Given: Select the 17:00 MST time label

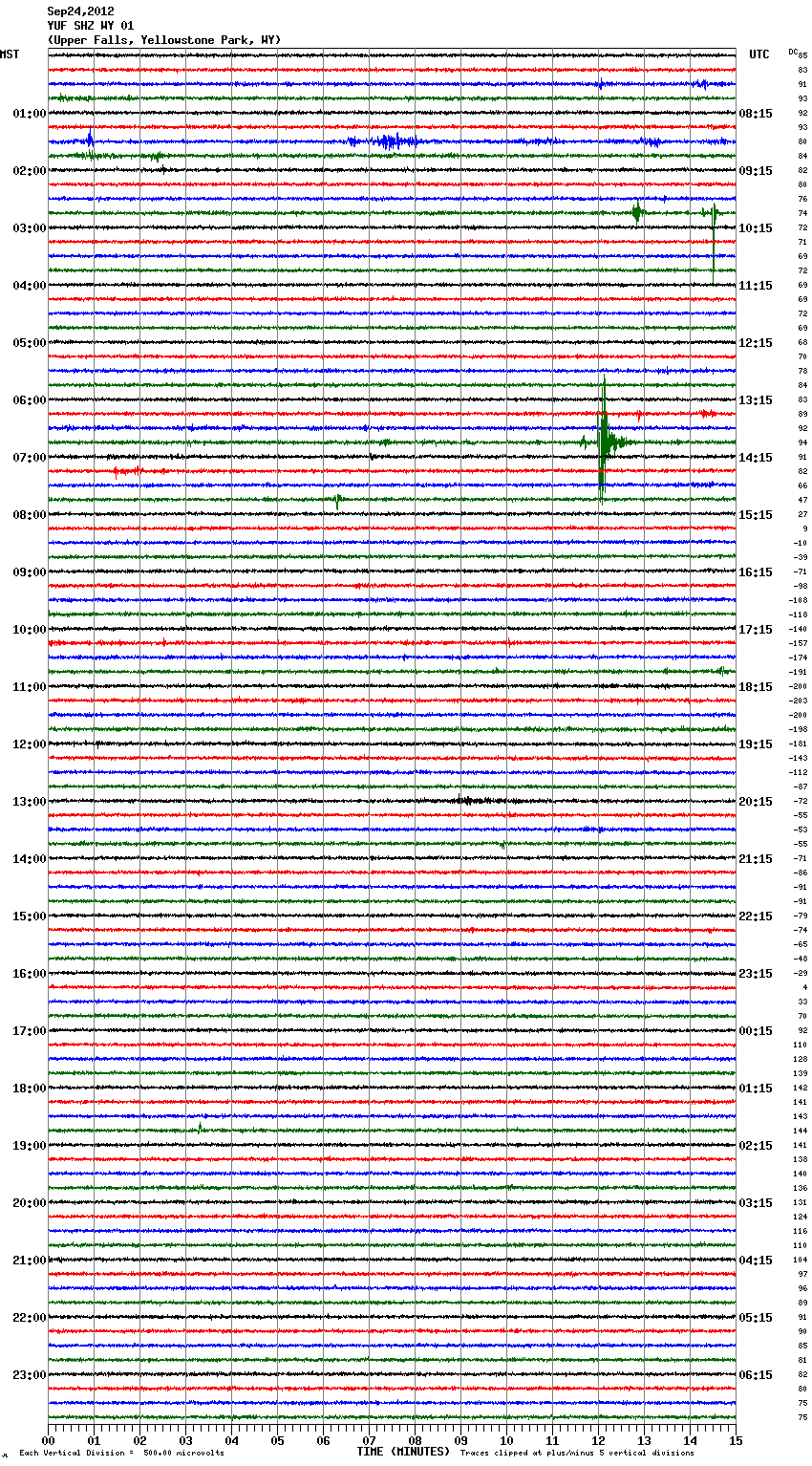Looking at the screenshot, I should pyautogui.click(x=30, y=1031).
